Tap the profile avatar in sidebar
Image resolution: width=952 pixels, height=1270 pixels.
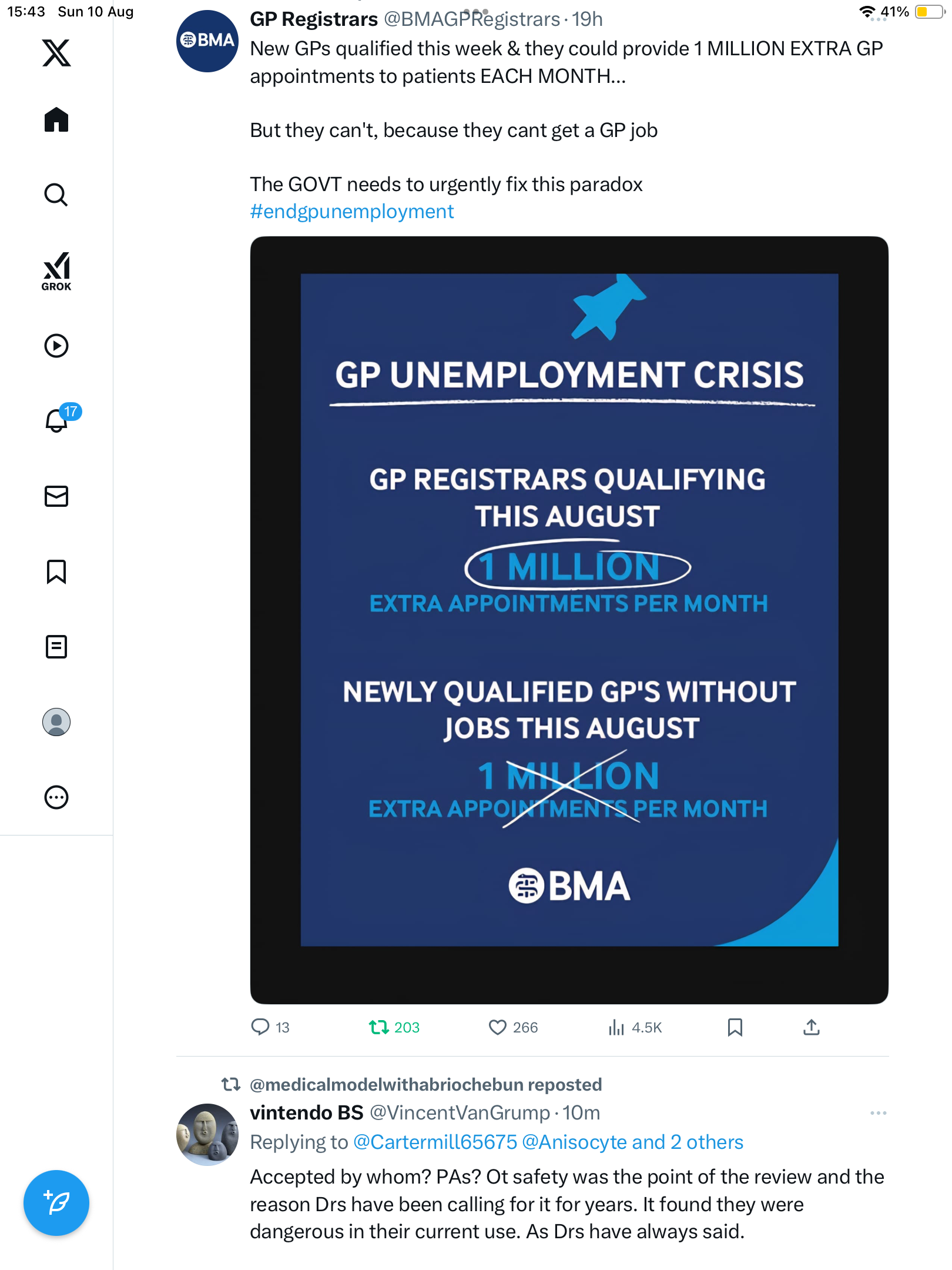(x=56, y=722)
